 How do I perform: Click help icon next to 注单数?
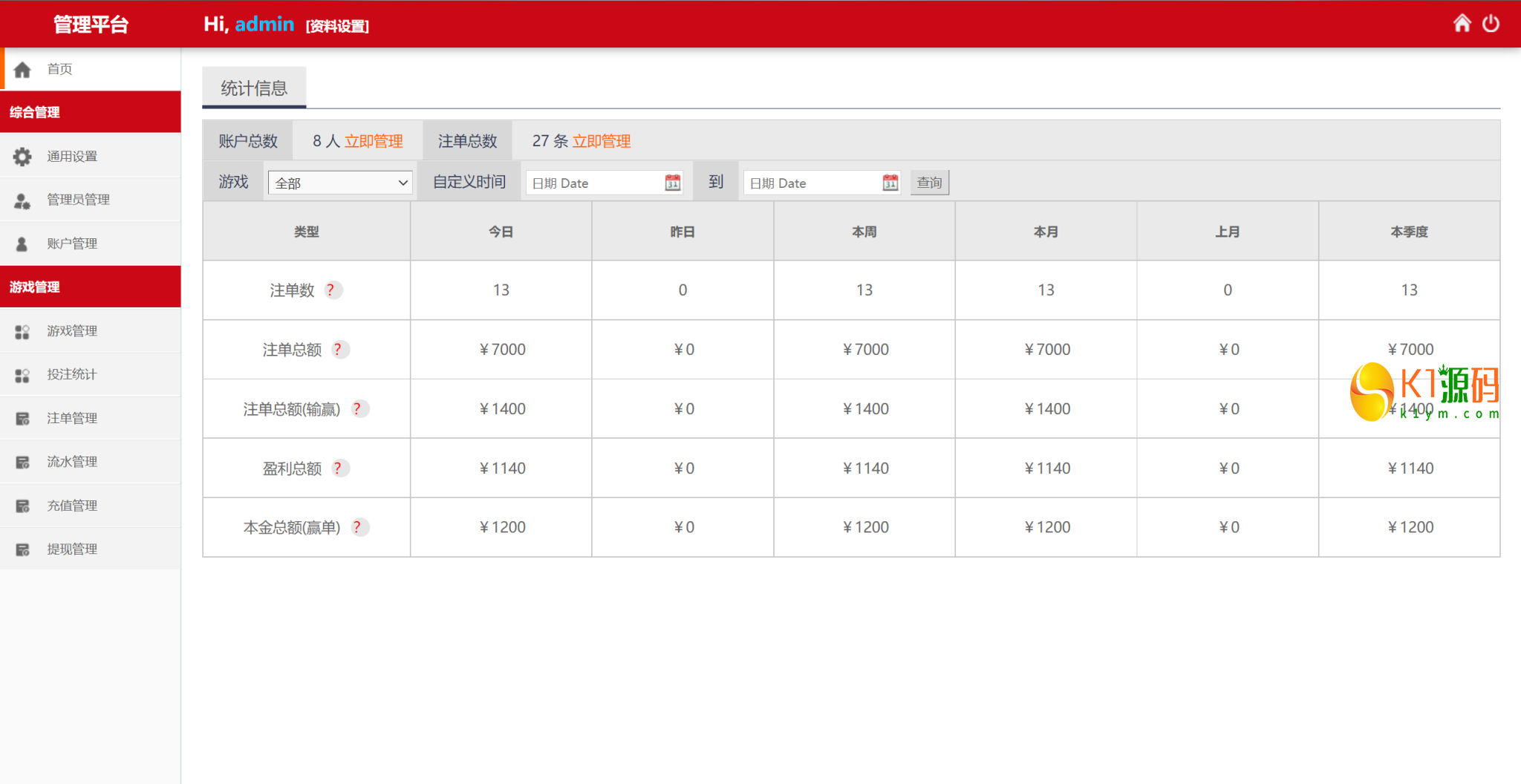point(332,290)
